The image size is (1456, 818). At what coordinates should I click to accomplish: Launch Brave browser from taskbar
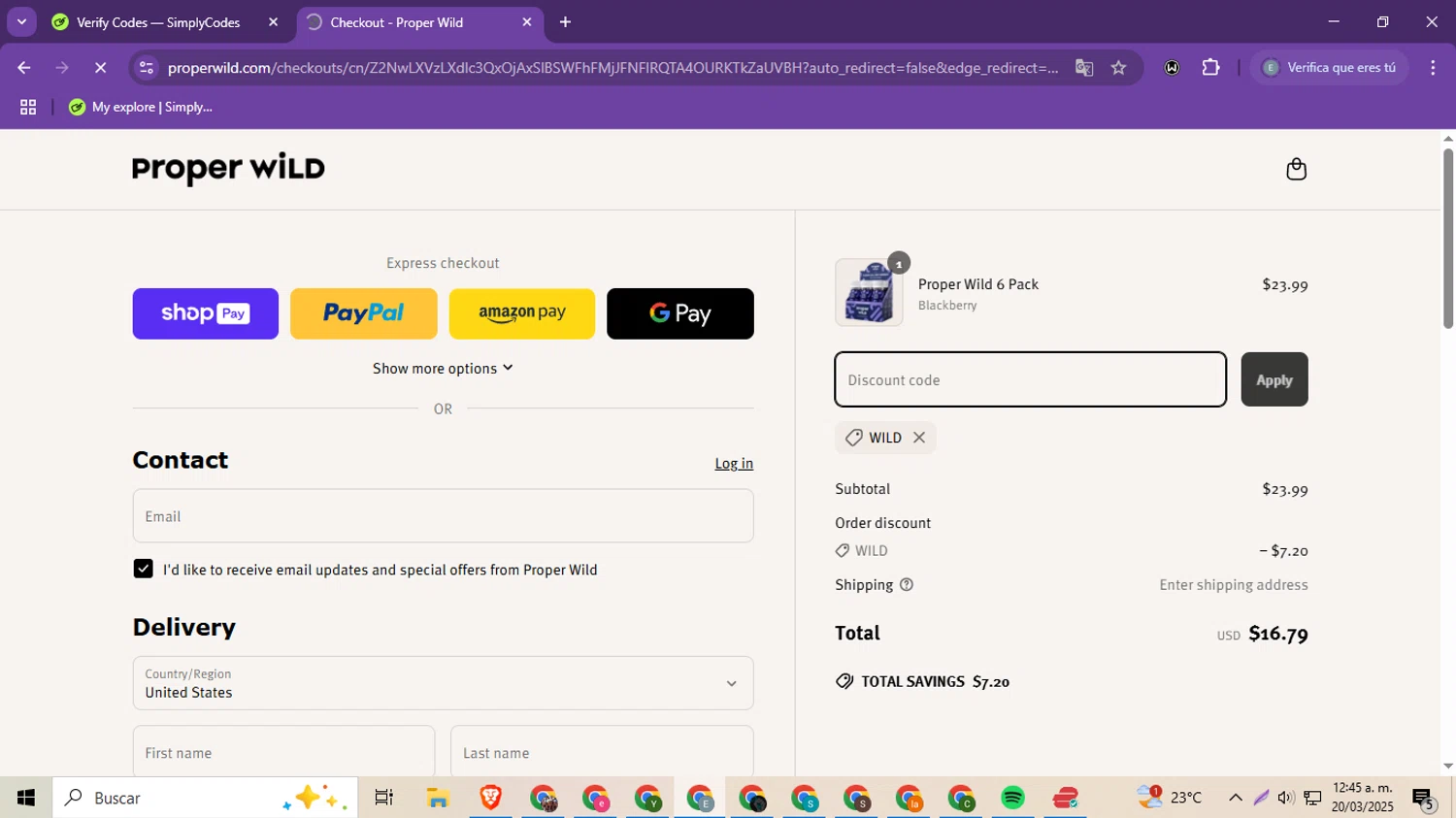tap(490, 798)
